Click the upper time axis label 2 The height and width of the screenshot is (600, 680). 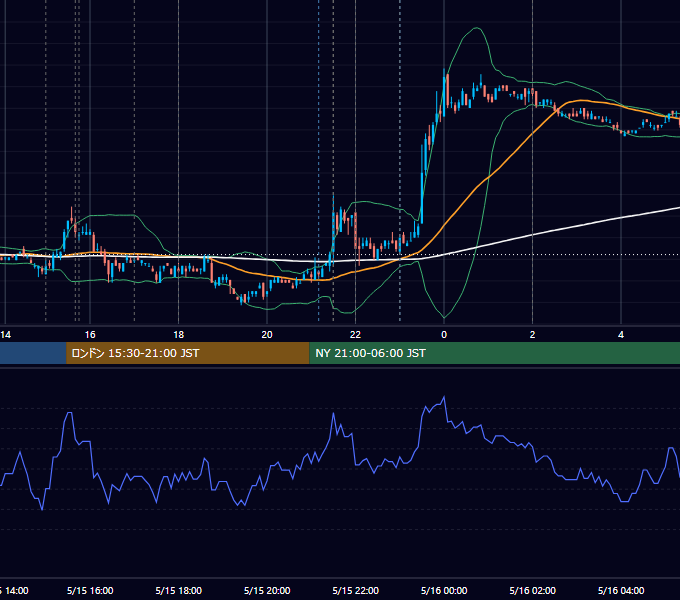point(532,335)
